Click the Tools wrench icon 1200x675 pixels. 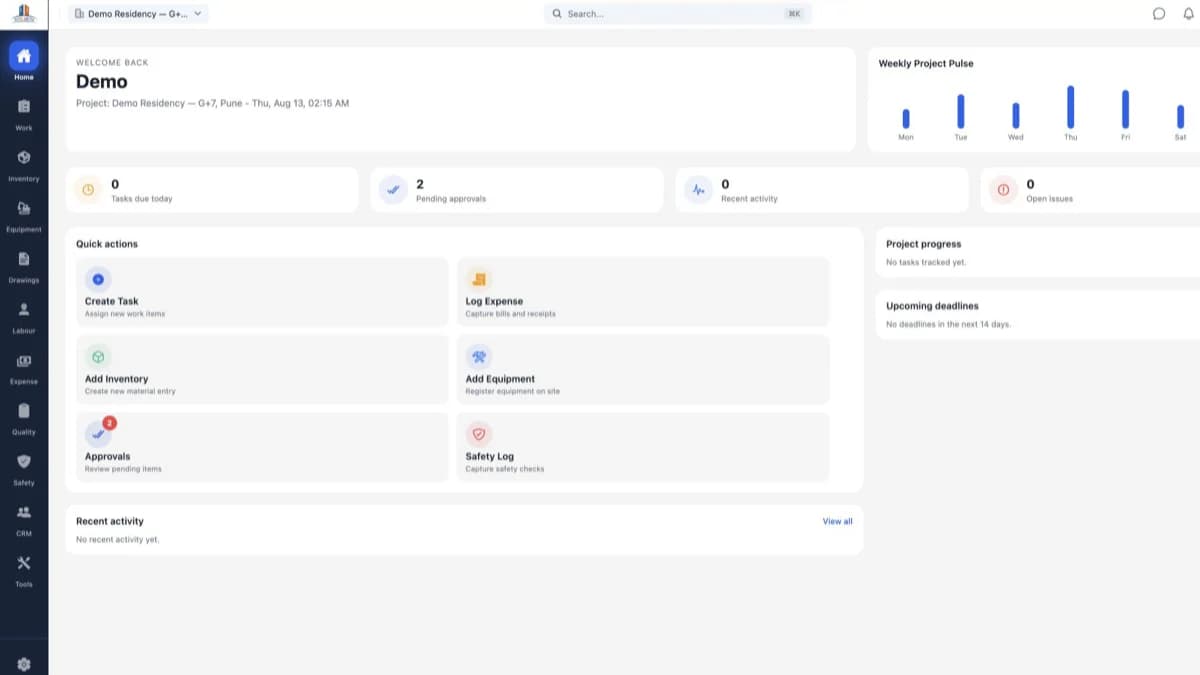[x=24, y=571]
